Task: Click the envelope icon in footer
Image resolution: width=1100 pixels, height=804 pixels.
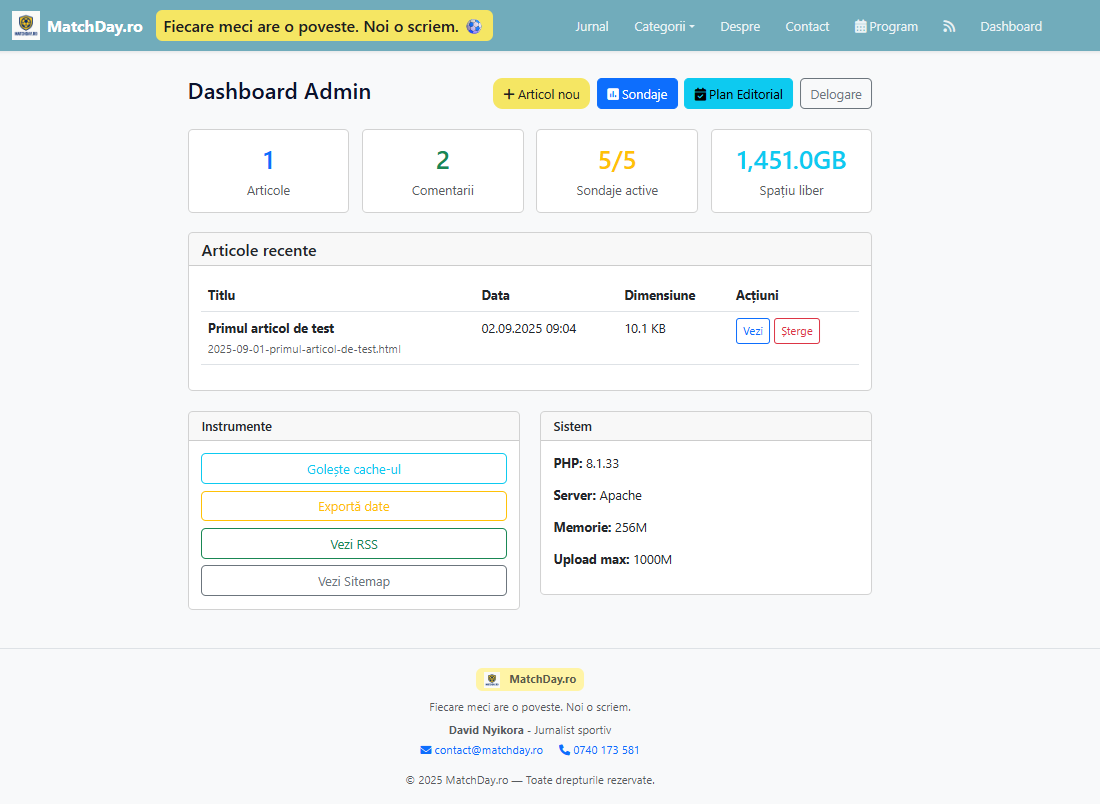Action: tap(426, 750)
